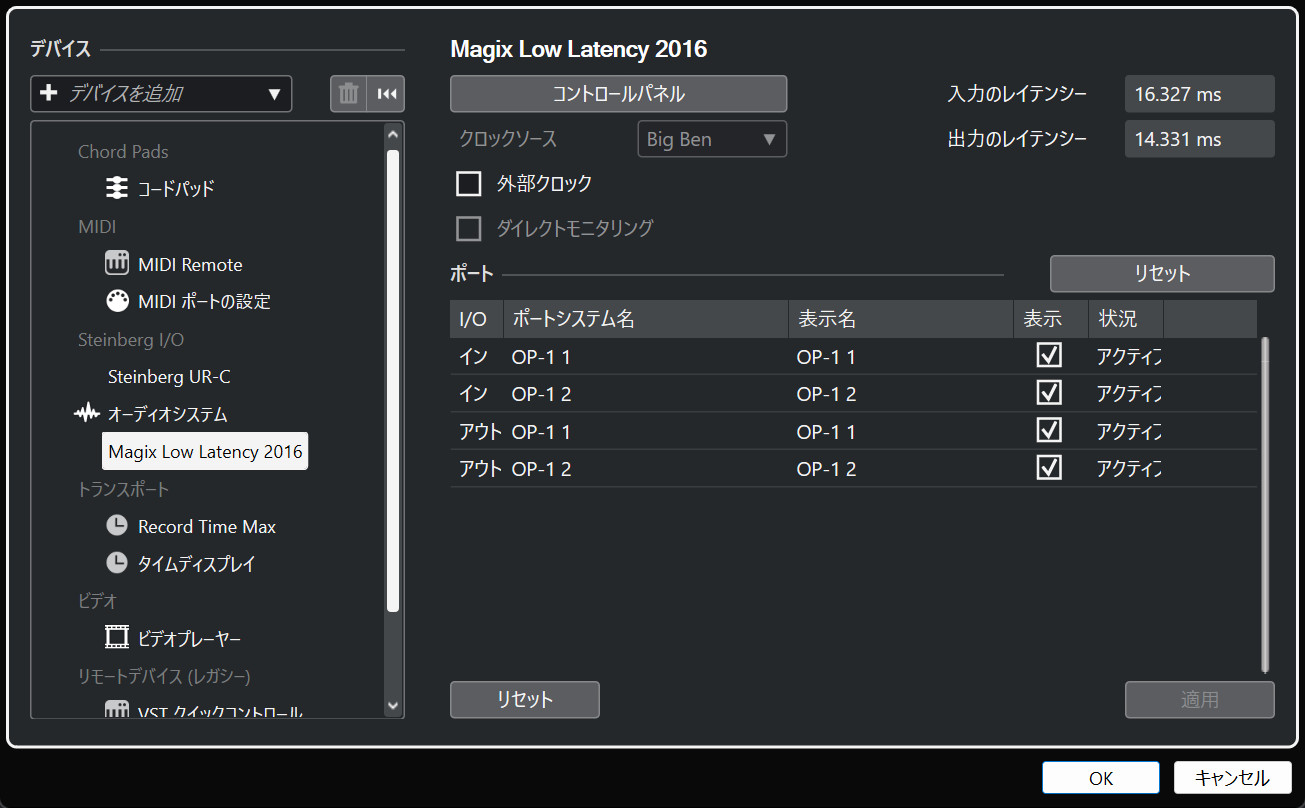
Task: Click アクティブ status of first イン row
Action: (x=1128, y=356)
